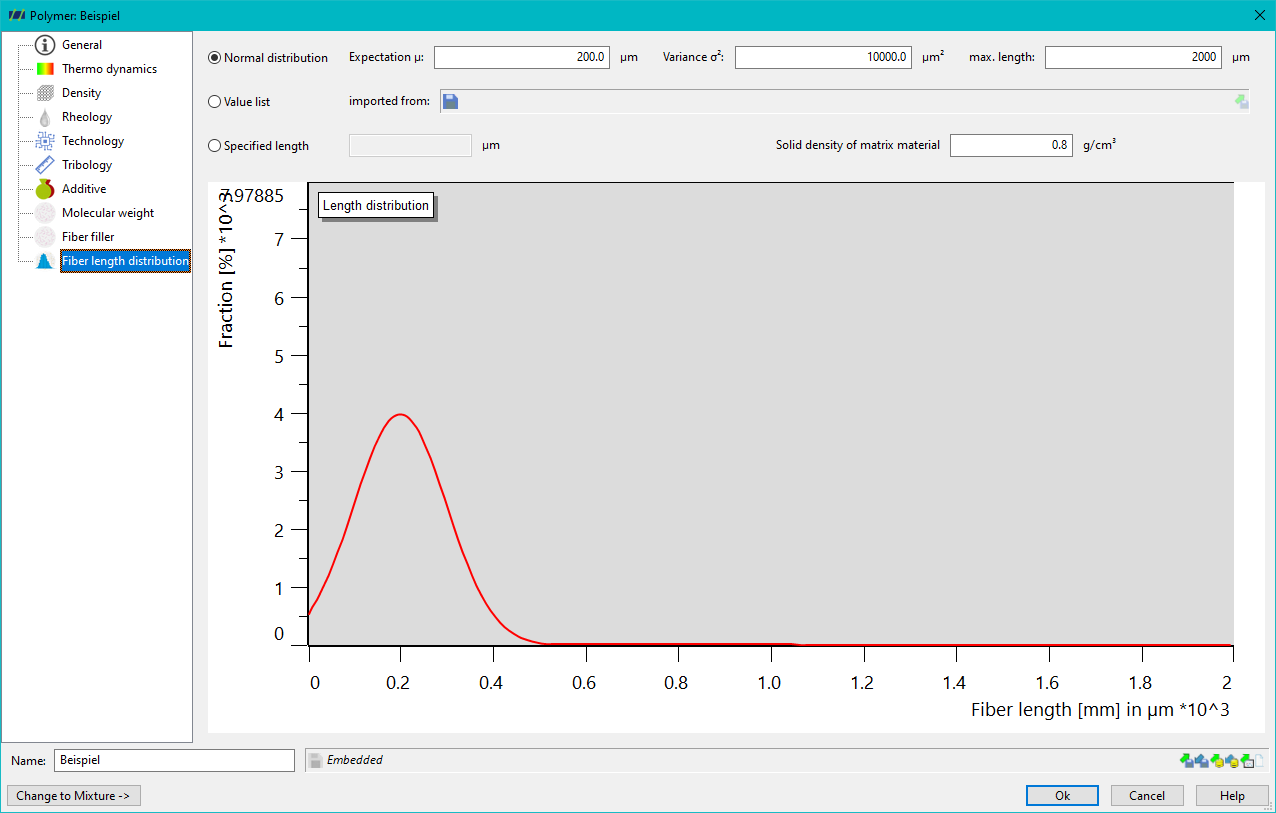Confirm with the Ok button
The height and width of the screenshot is (813, 1276).
(1062, 796)
